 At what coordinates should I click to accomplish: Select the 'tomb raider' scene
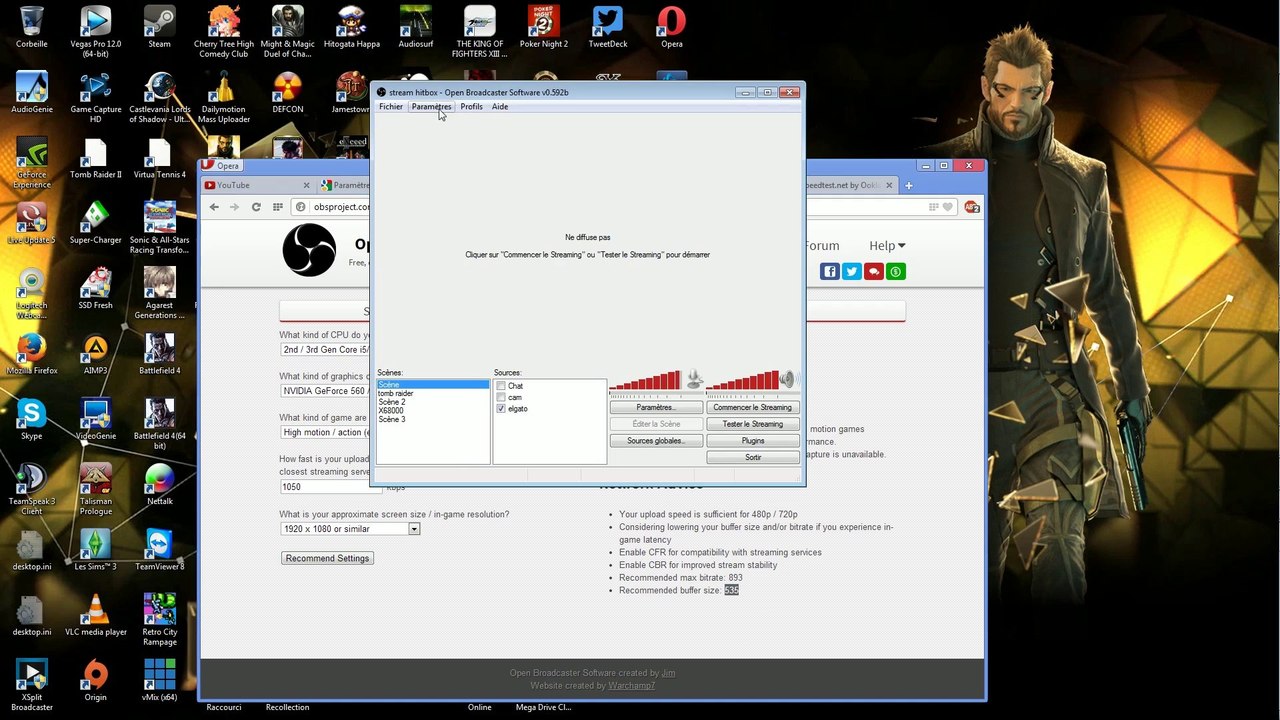click(x=396, y=393)
